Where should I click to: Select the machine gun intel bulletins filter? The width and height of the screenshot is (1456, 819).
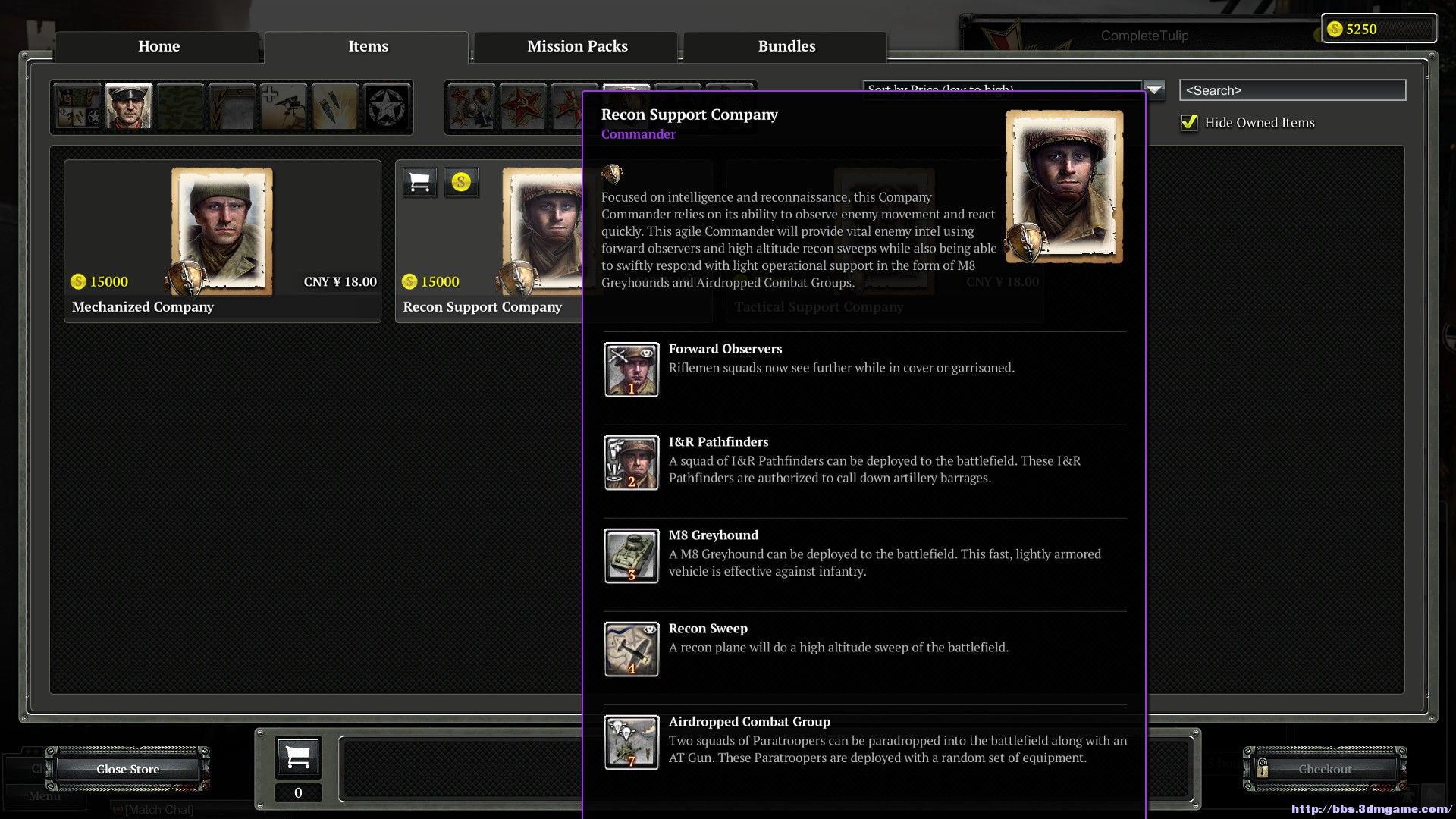[284, 107]
